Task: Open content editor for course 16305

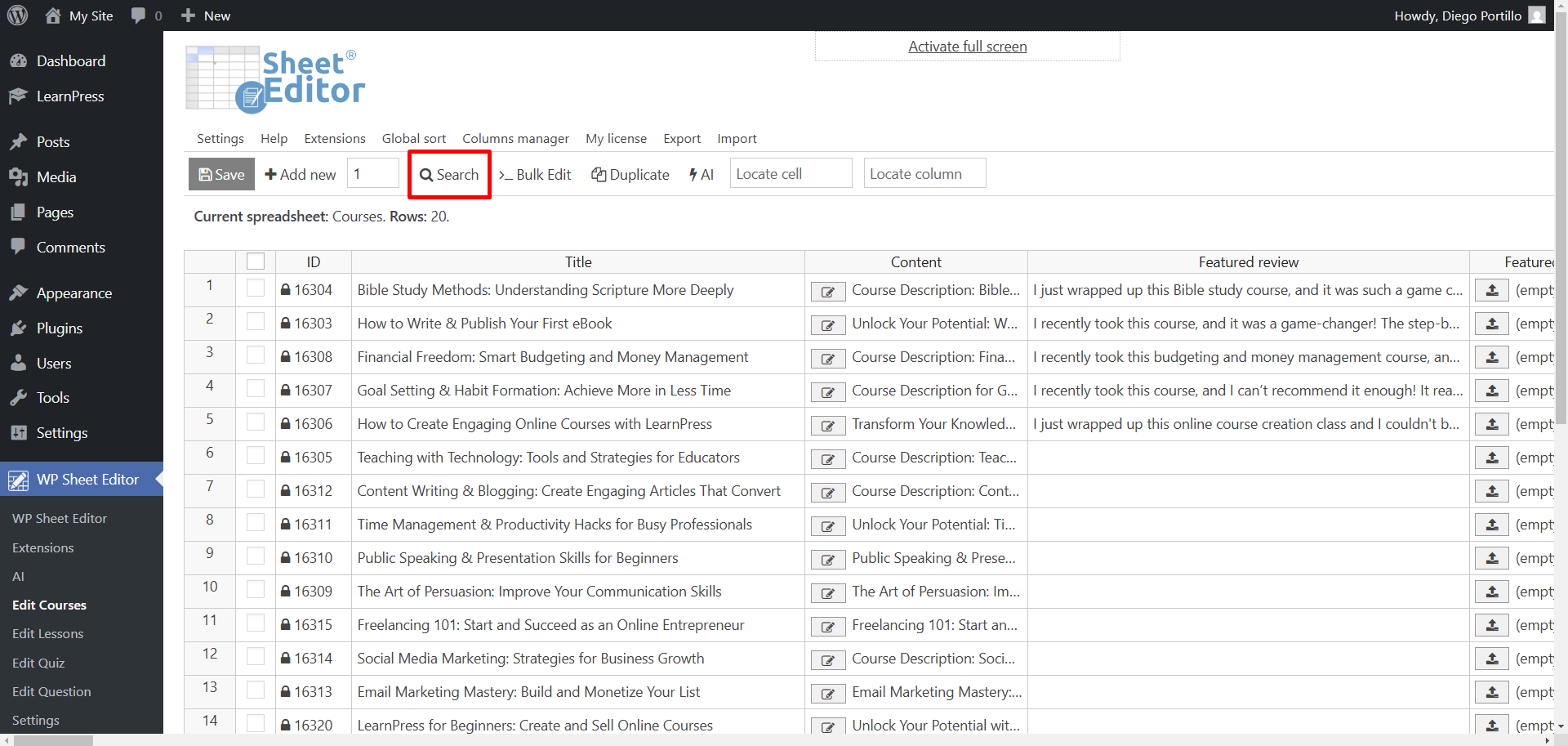Action: pyautogui.click(x=828, y=459)
